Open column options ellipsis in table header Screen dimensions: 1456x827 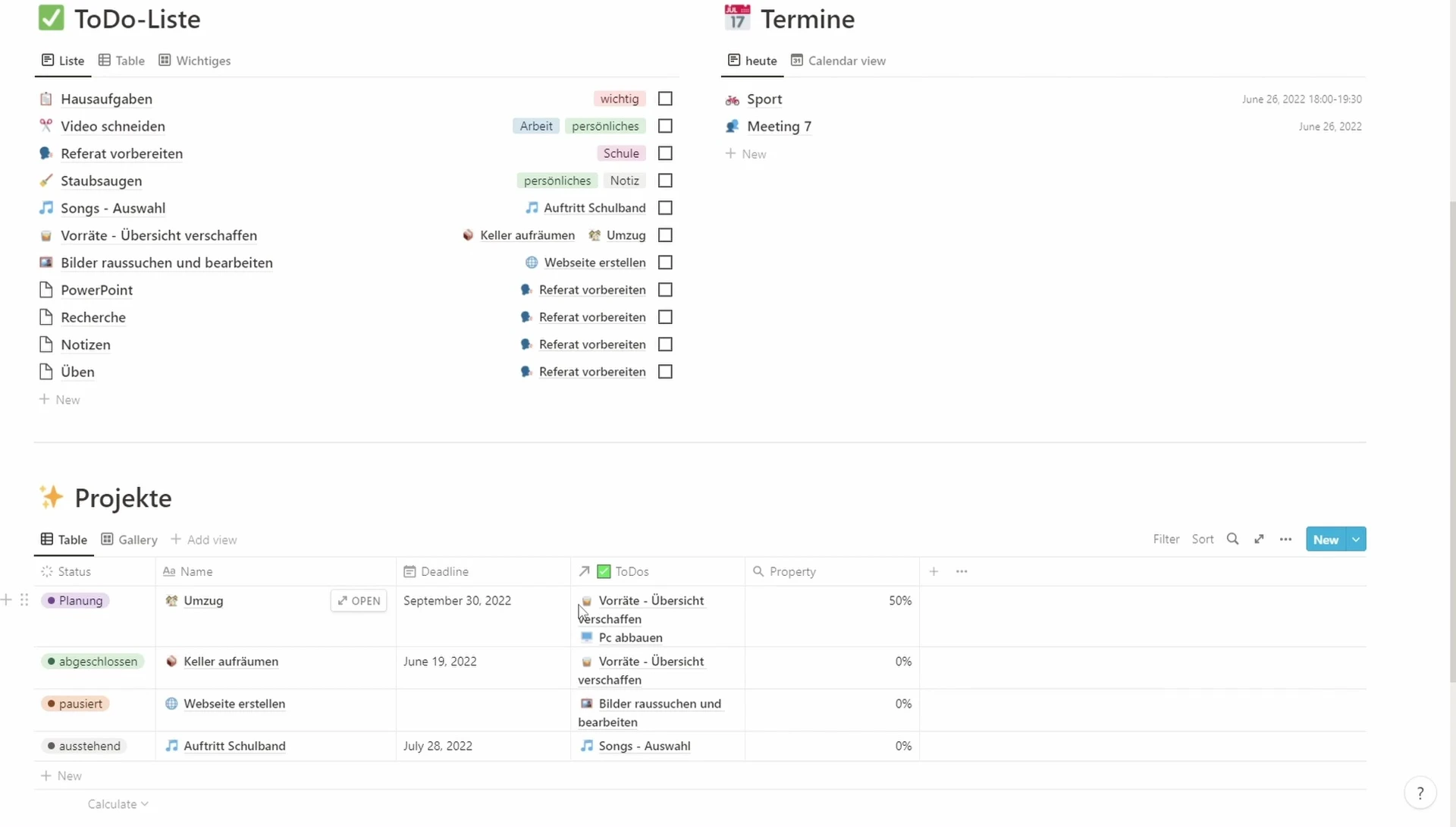point(962,571)
